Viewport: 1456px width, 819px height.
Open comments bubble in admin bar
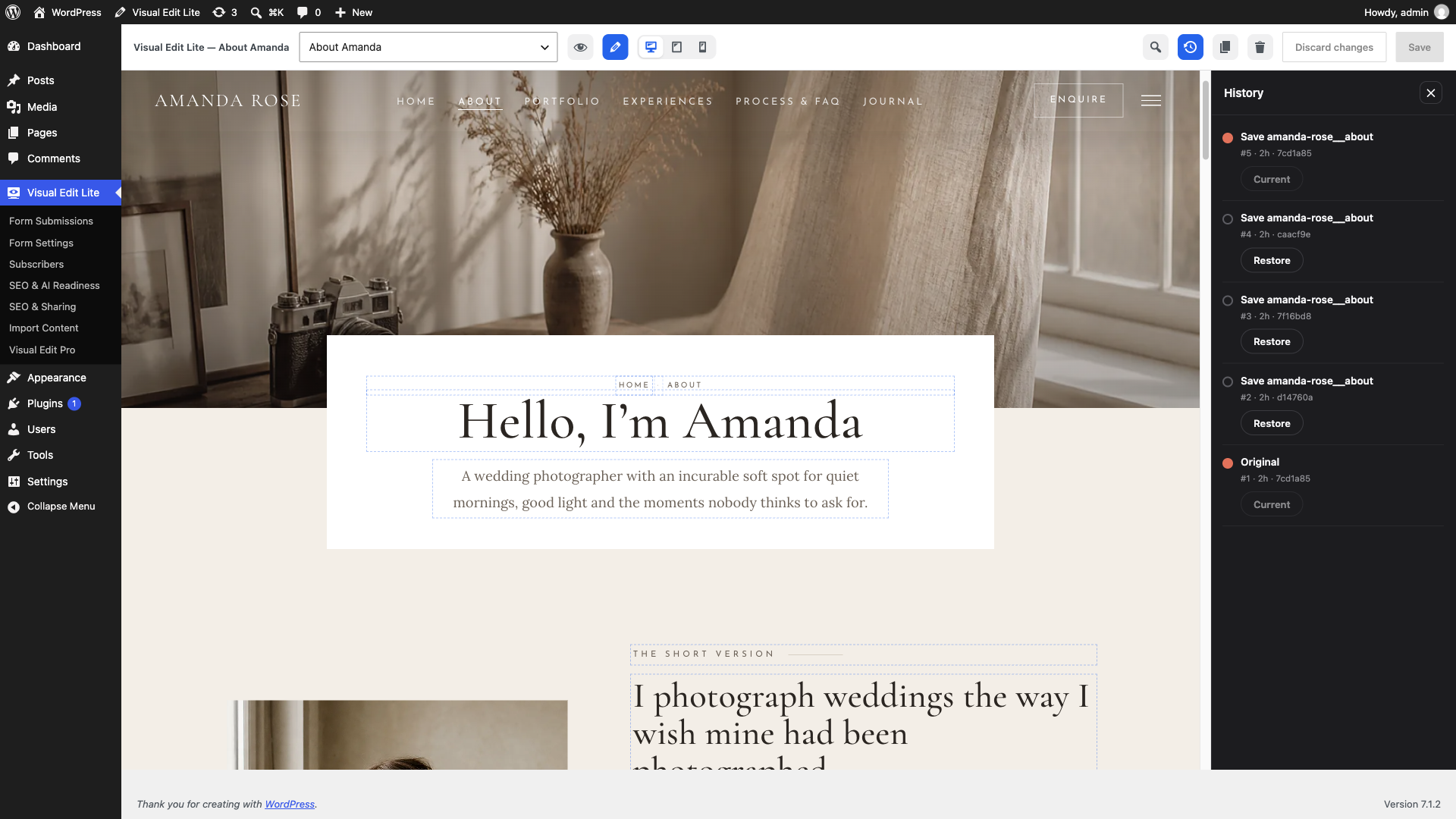pyautogui.click(x=309, y=12)
